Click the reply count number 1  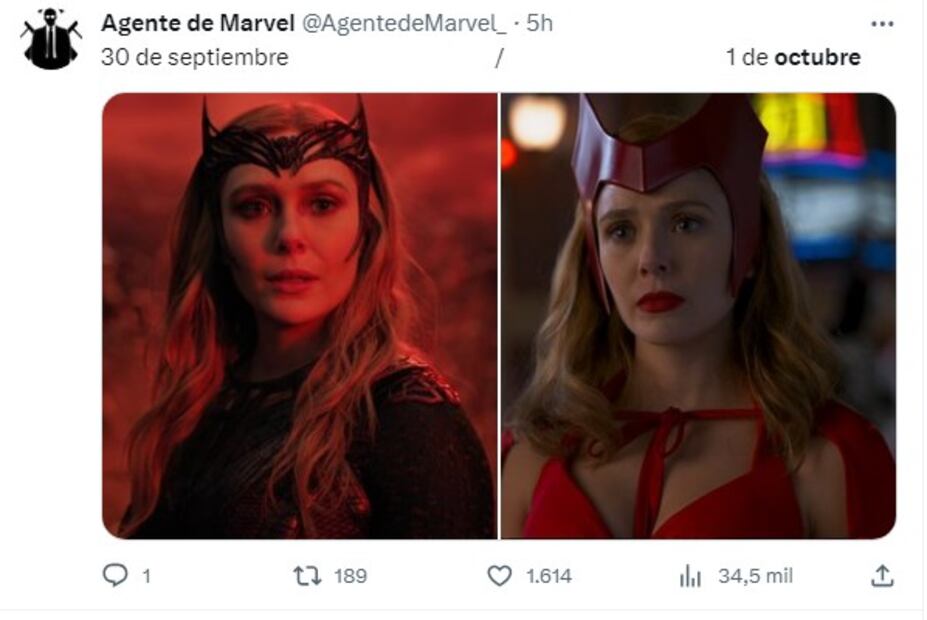pyautogui.click(x=146, y=576)
